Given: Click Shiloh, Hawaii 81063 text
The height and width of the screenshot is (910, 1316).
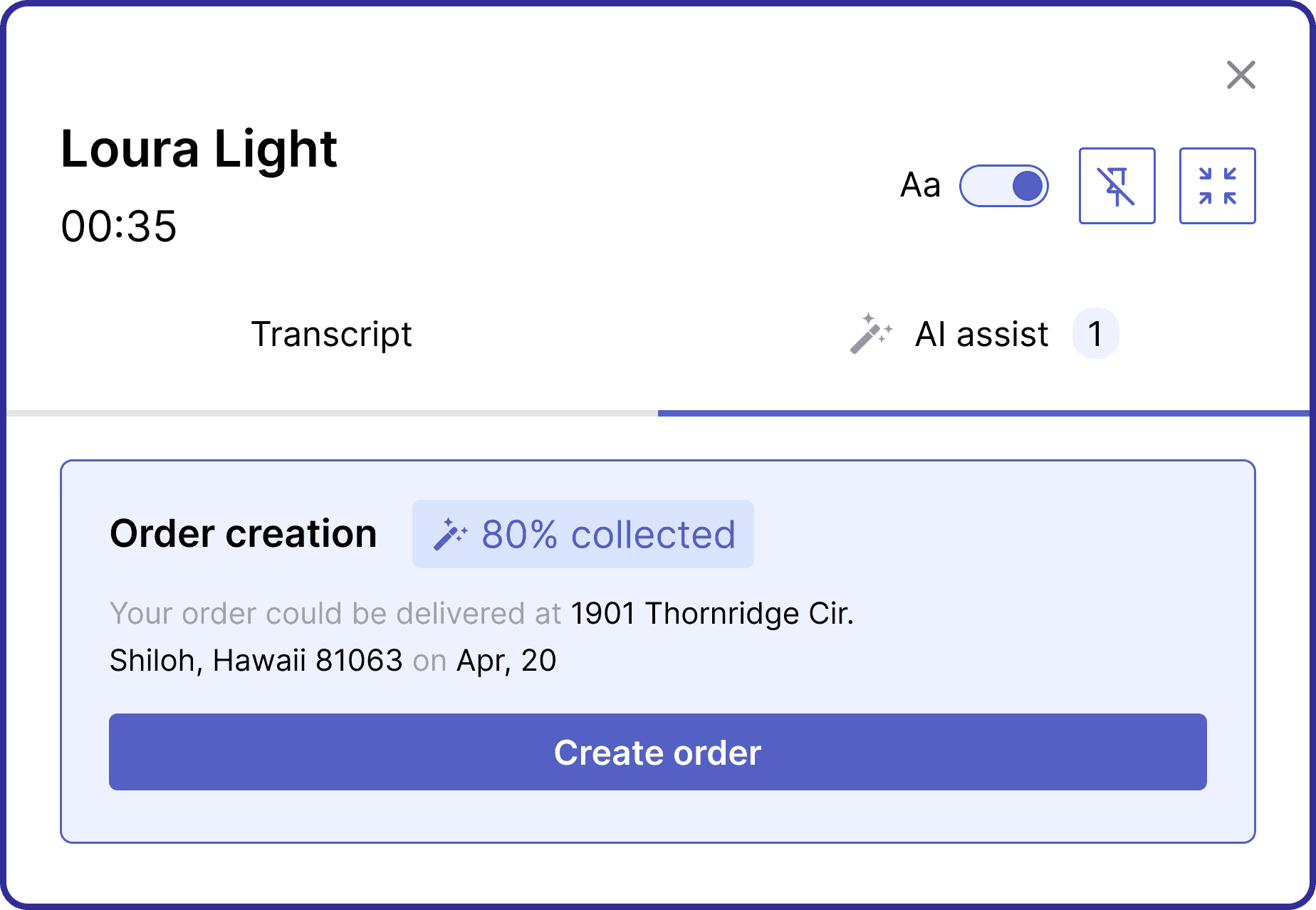Looking at the screenshot, I should coord(256,661).
